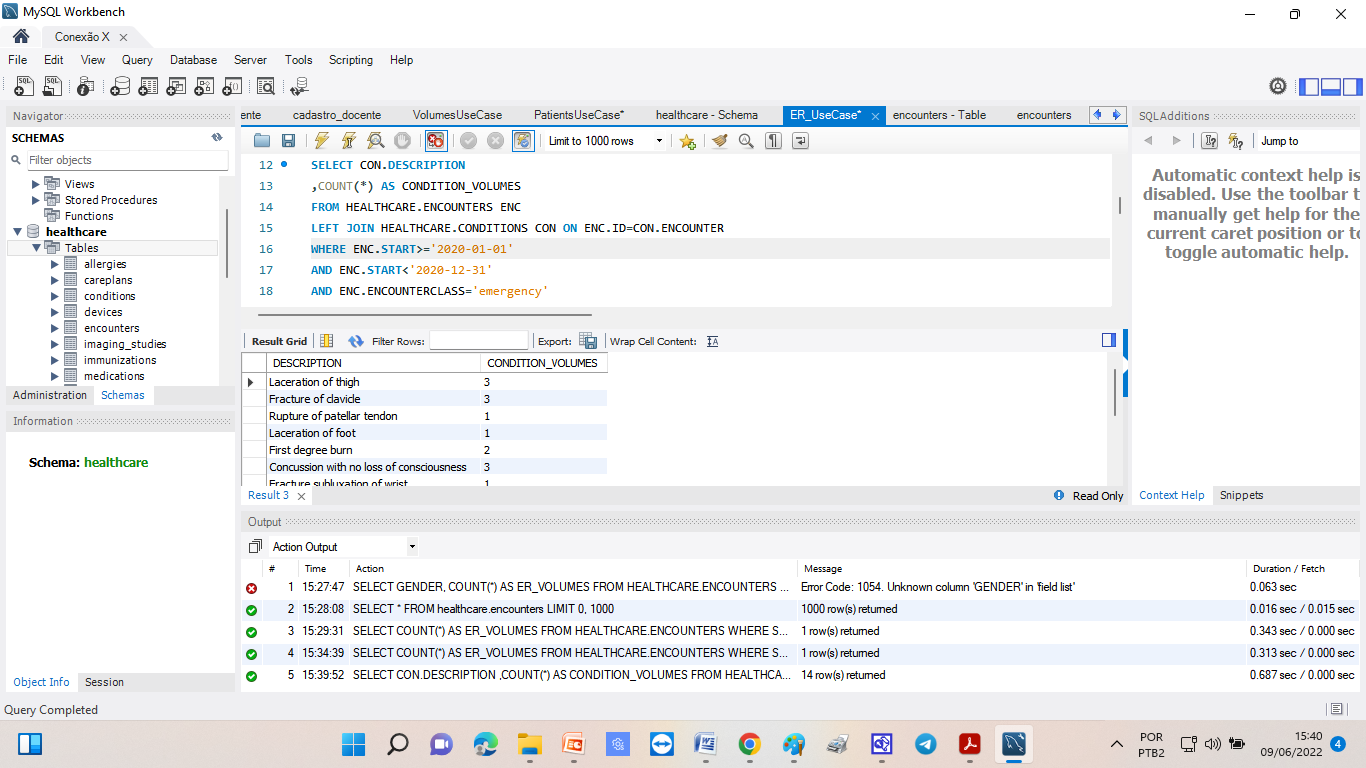This screenshot has height=768, width=1366.
Task: Open the Administration tab
Action: [x=50, y=395]
